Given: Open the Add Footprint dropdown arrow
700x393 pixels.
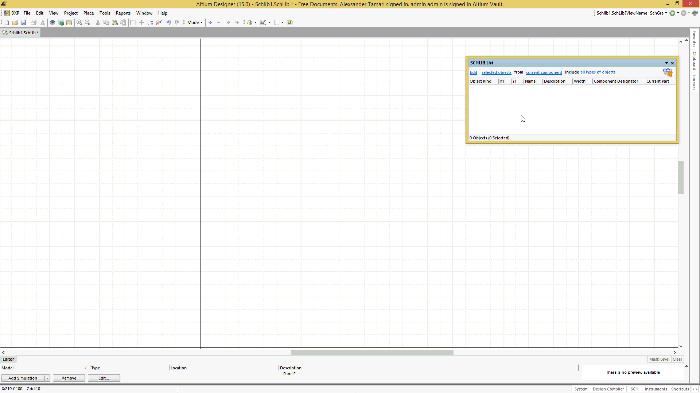Looking at the screenshot, I should tap(47, 378).
